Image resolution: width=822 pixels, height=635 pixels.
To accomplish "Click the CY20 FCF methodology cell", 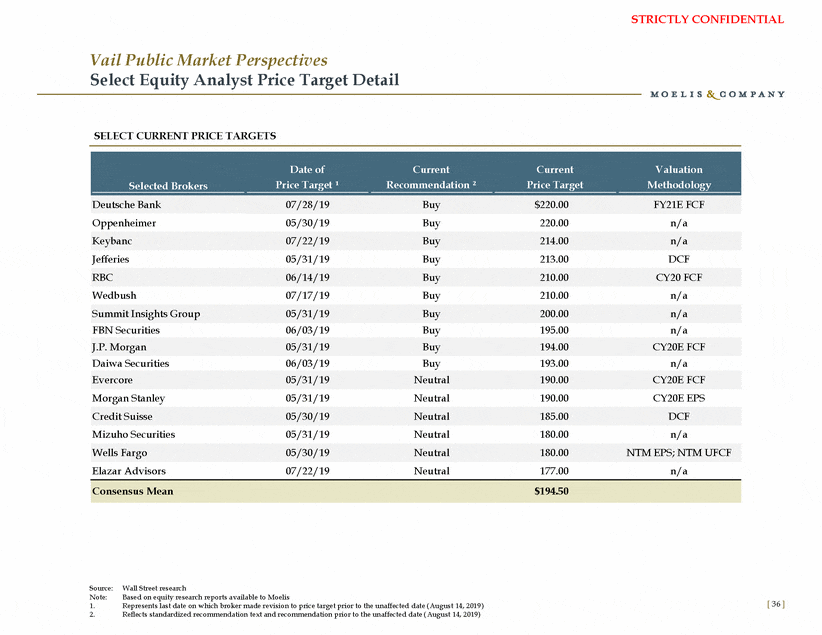I will (679, 277).
